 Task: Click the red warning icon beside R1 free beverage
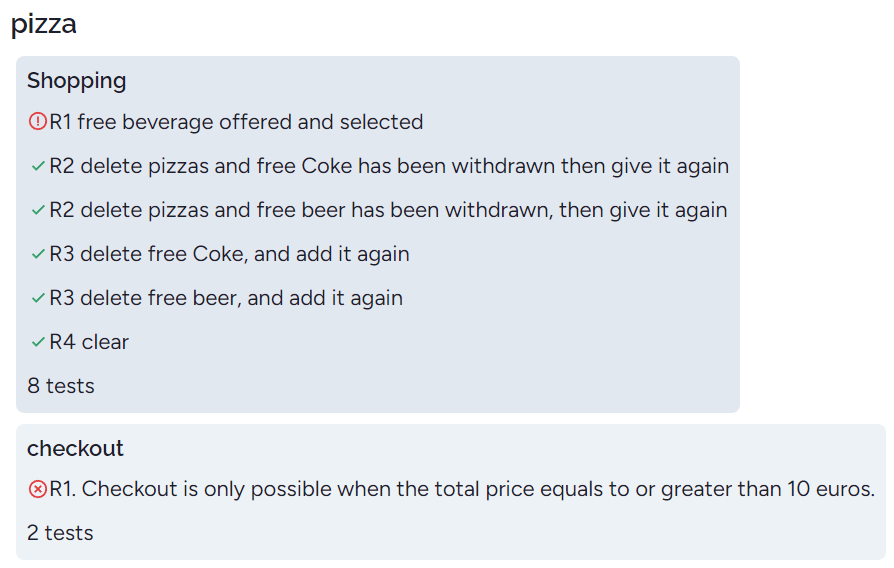click(38, 121)
